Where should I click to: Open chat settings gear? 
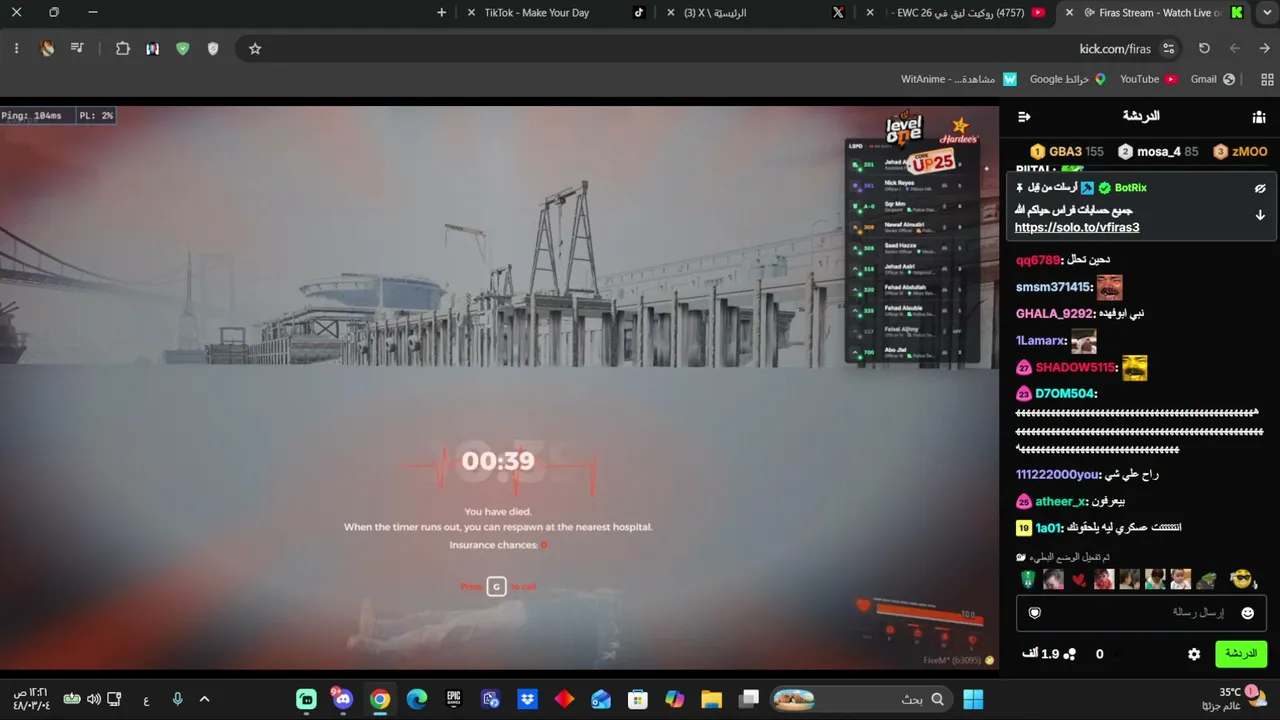[x=1194, y=654]
